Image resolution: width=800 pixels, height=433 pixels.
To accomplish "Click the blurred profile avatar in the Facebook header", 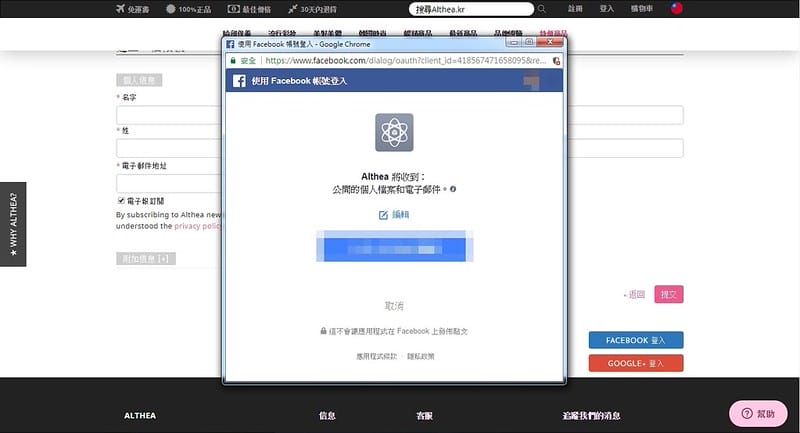I will (x=531, y=81).
